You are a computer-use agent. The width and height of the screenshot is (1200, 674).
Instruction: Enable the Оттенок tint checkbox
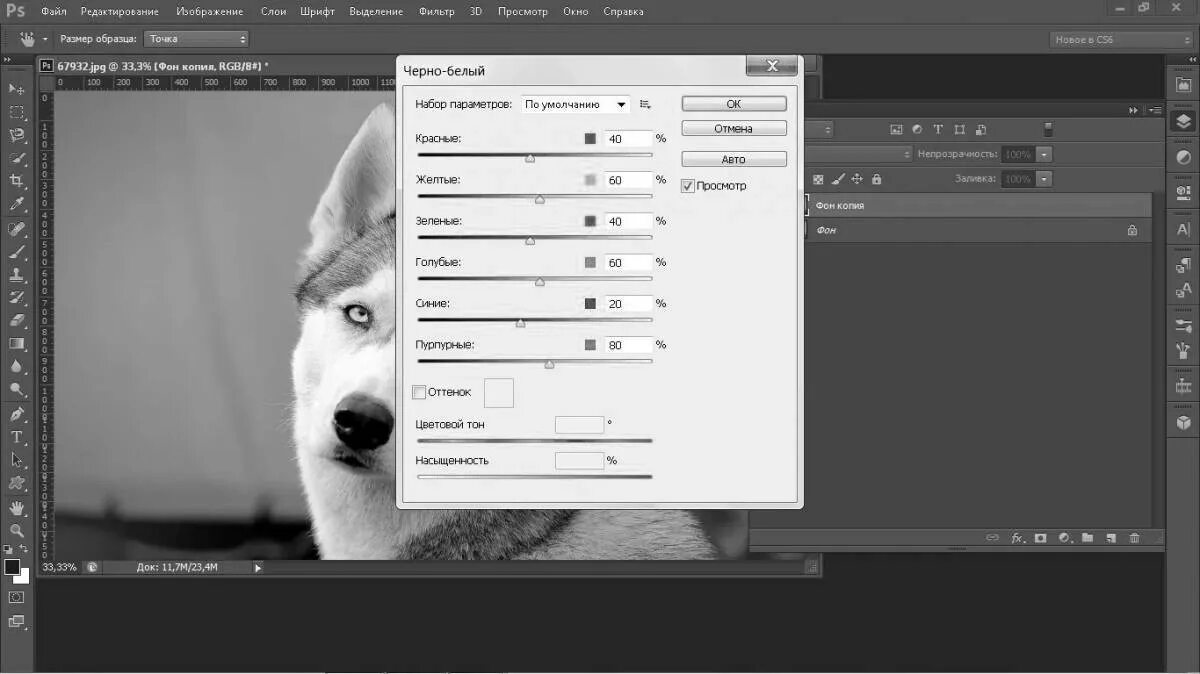click(x=419, y=392)
